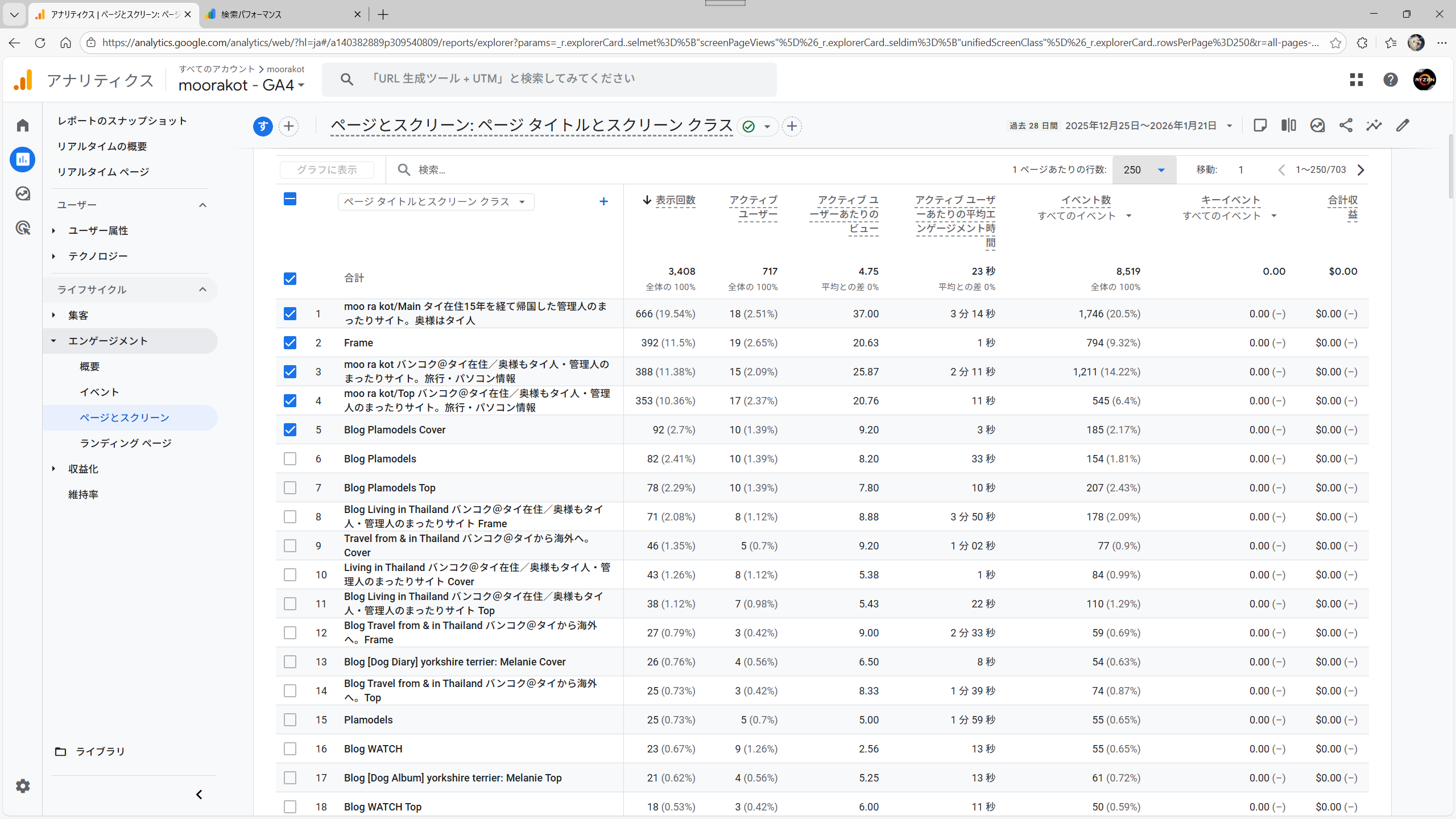The height and width of the screenshot is (819, 1456).
Task: Toggle the 合計 totals checkbox
Action: tap(290, 279)
